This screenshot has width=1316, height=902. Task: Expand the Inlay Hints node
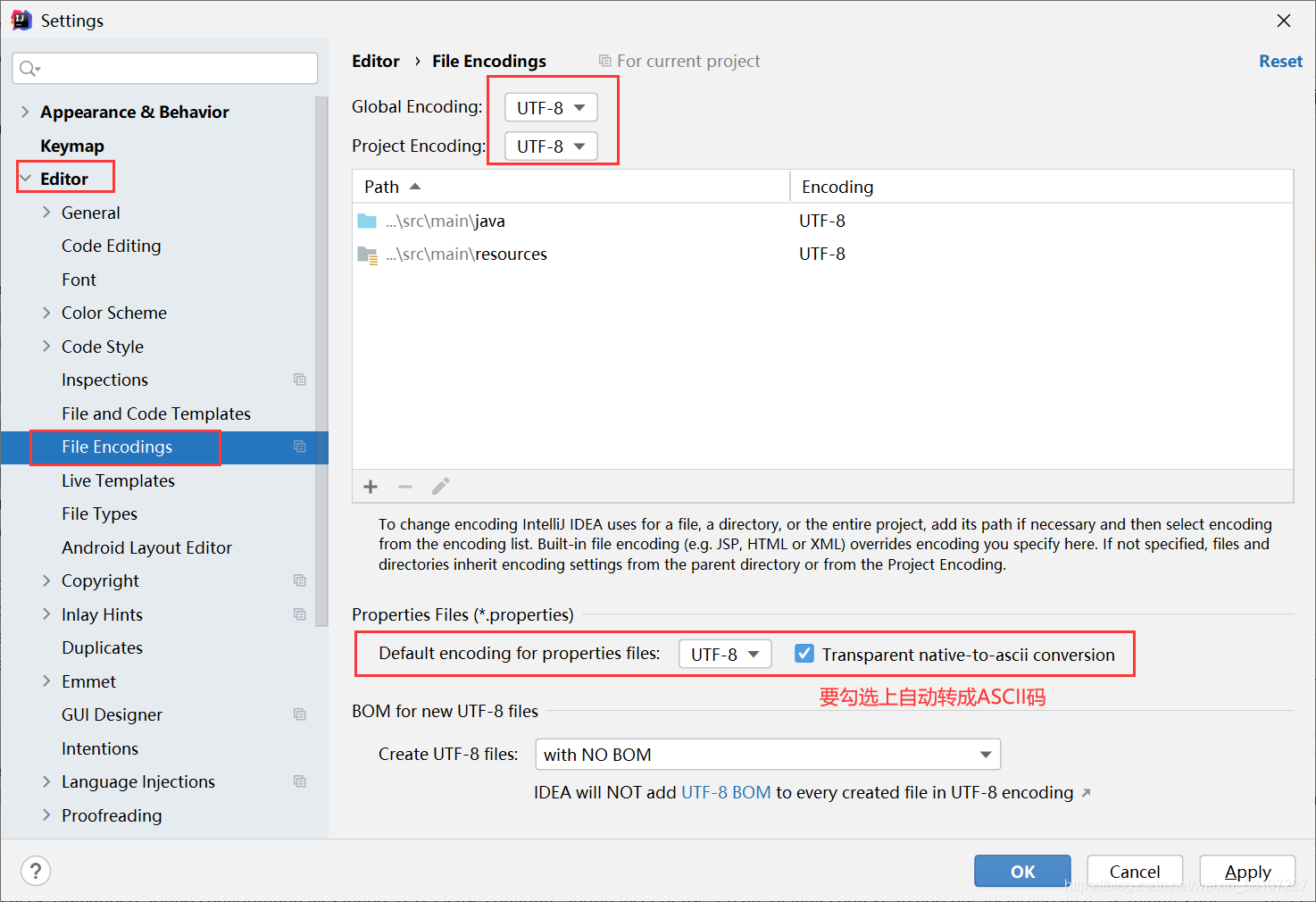(x=46, y=614)
